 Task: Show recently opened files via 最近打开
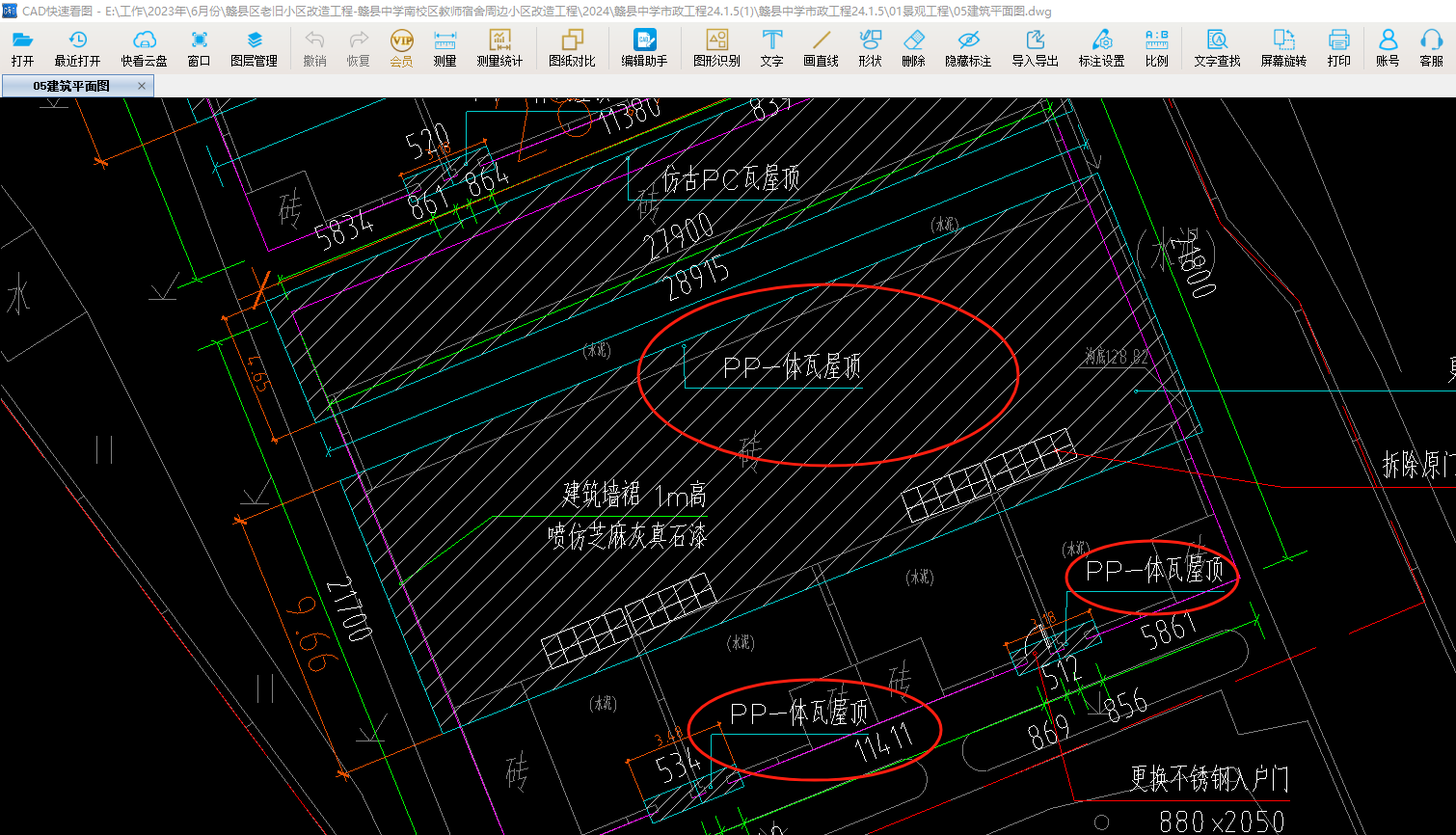pyautogui.click(x=77, y=48)
